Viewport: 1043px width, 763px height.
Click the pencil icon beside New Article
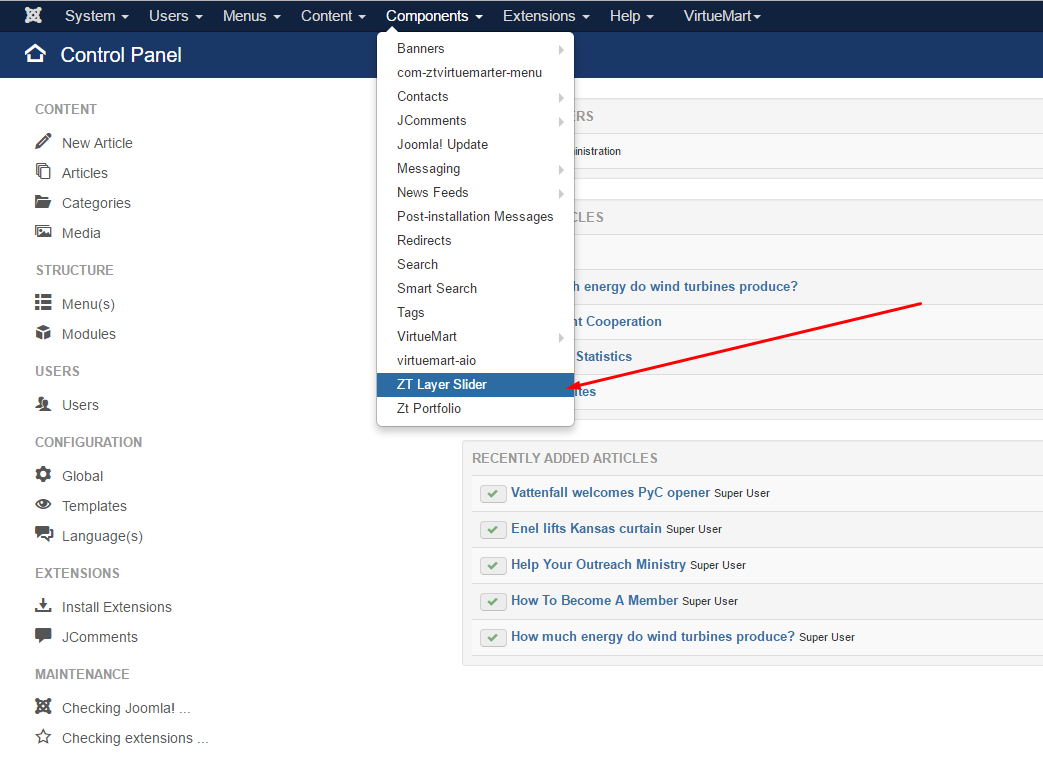pos(43,141)
